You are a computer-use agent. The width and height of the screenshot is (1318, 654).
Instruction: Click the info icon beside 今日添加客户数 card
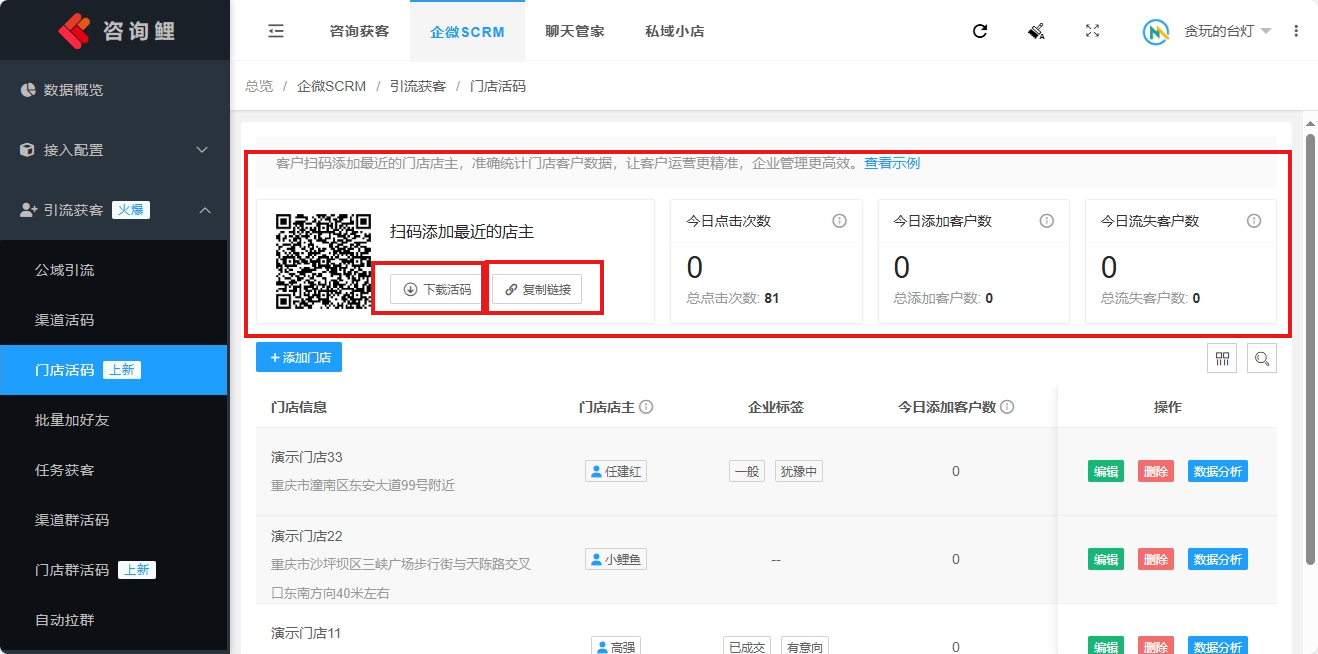pyautogui.click(x=1047, y=221)
